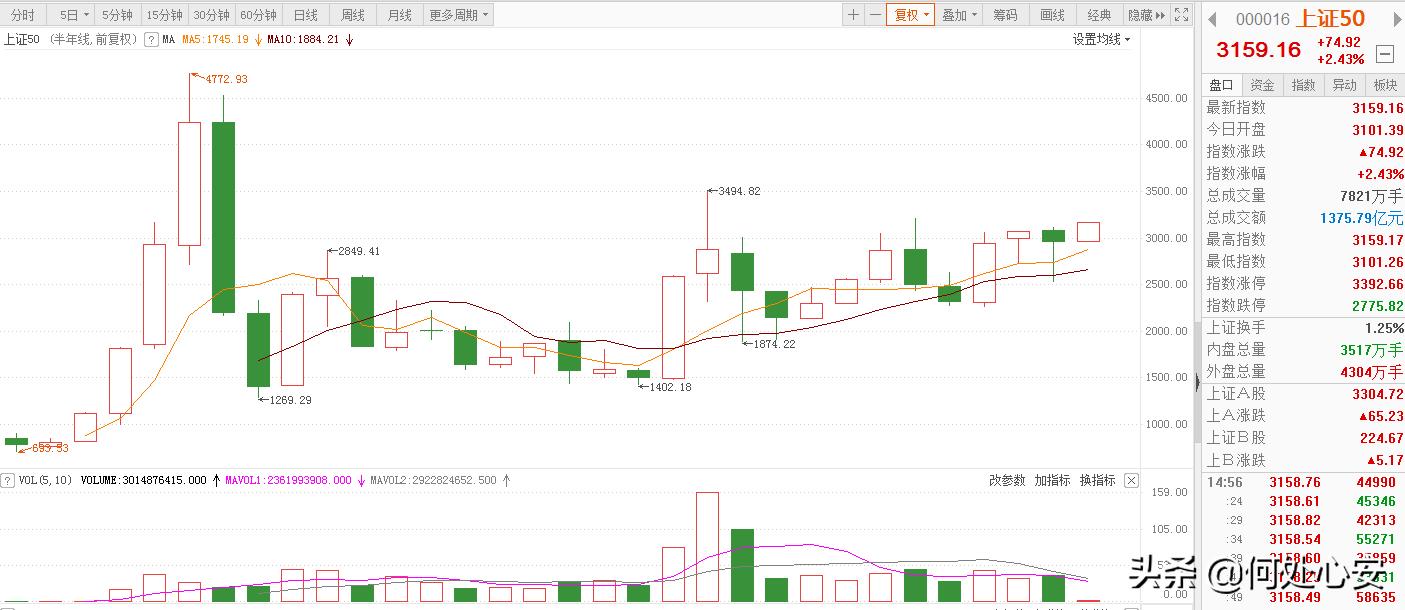Open MA indicator help question mark
The width and height of the screenshot is (1405, 610).
pyautogui.click(x=151, y=40)
